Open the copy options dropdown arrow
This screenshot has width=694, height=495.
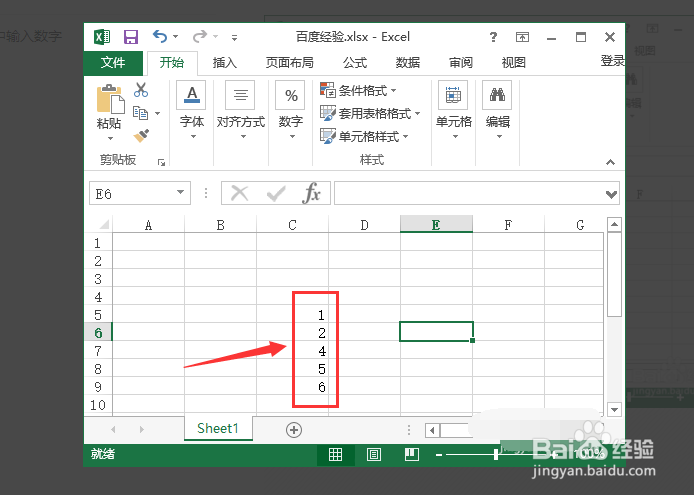pyautogui.click(x=158, y=114)
